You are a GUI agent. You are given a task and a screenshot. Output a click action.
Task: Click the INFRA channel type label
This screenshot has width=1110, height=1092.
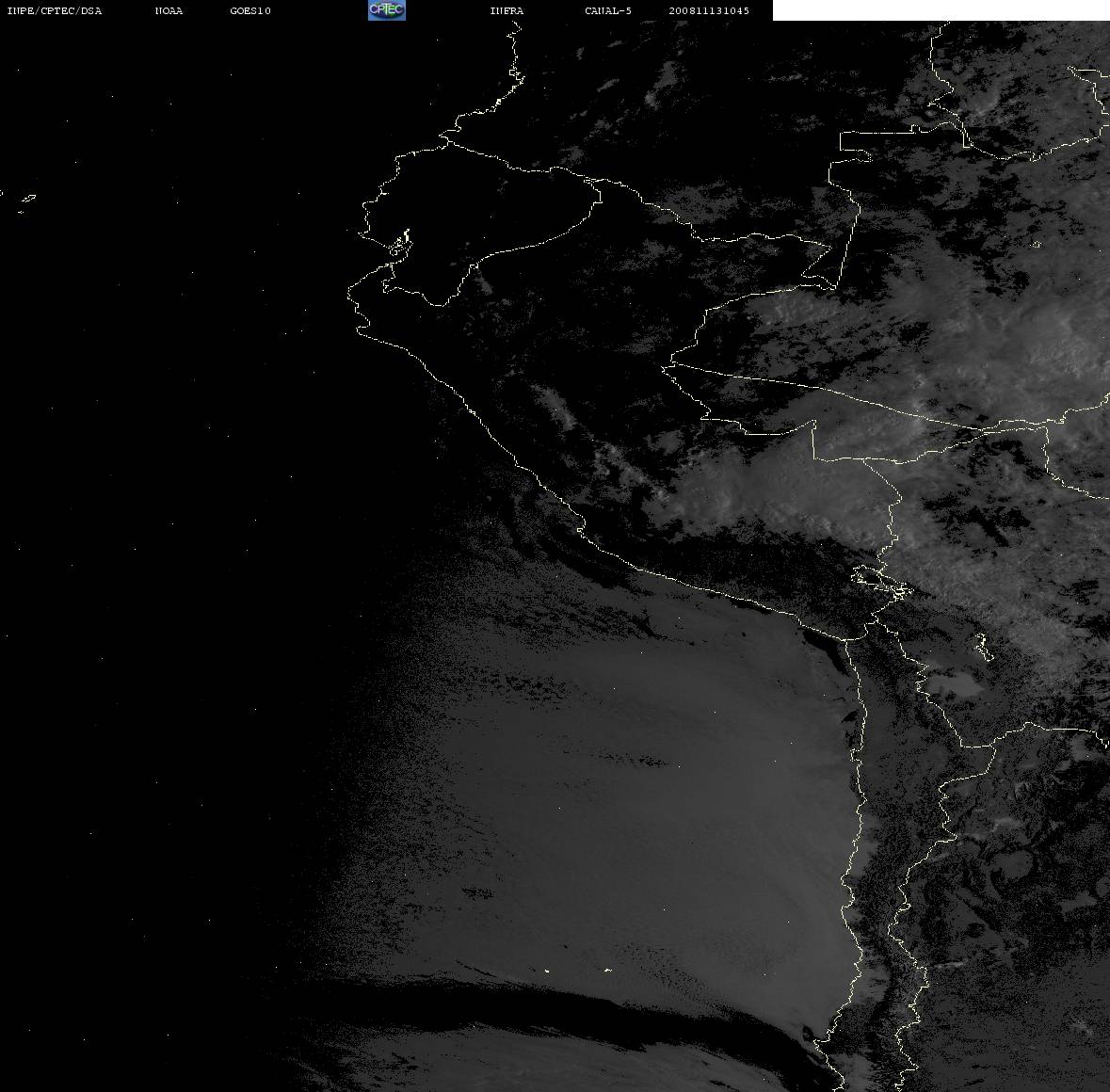(507, 10)
